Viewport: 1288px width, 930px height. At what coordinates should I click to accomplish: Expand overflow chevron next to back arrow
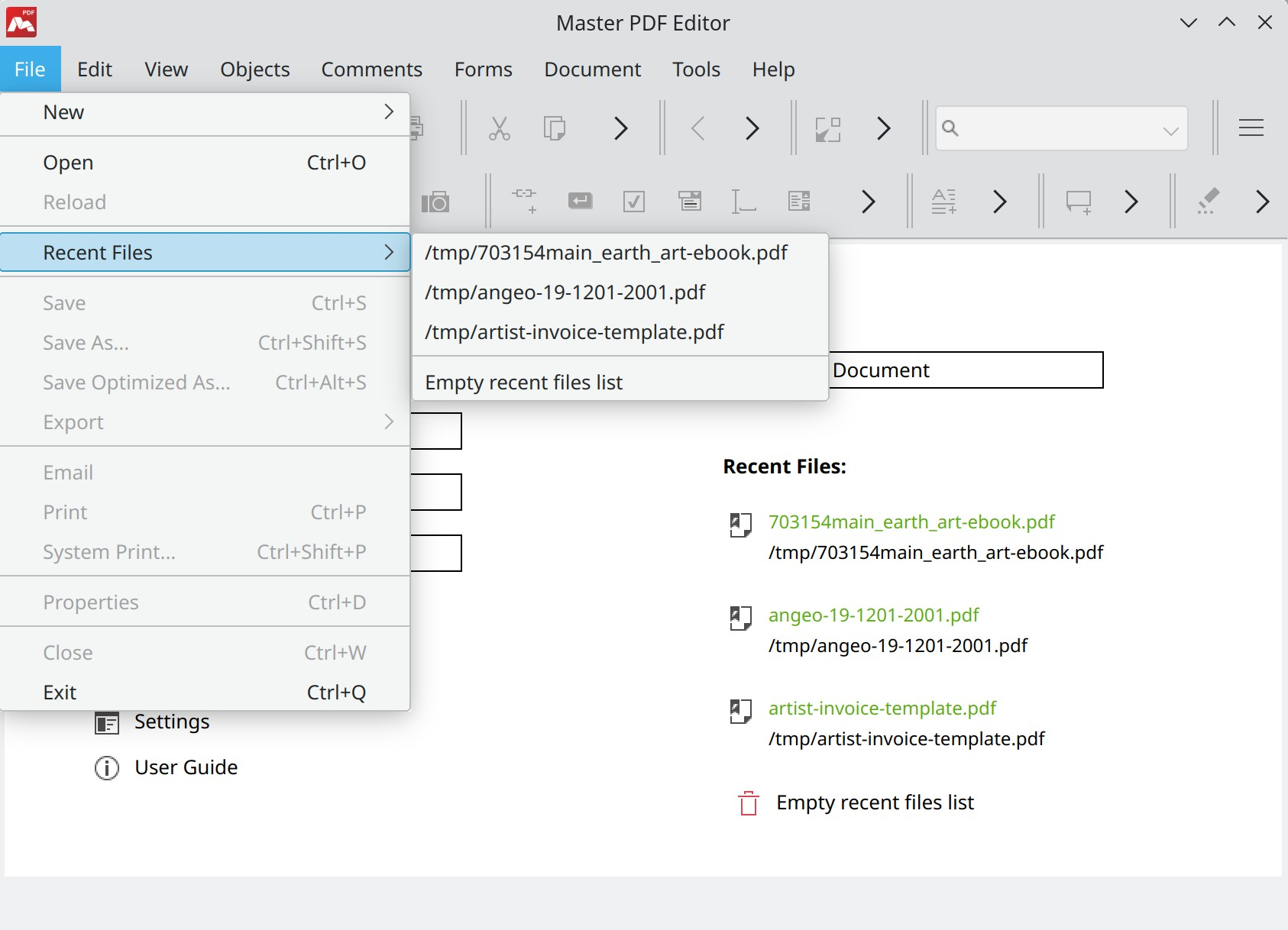752,128
